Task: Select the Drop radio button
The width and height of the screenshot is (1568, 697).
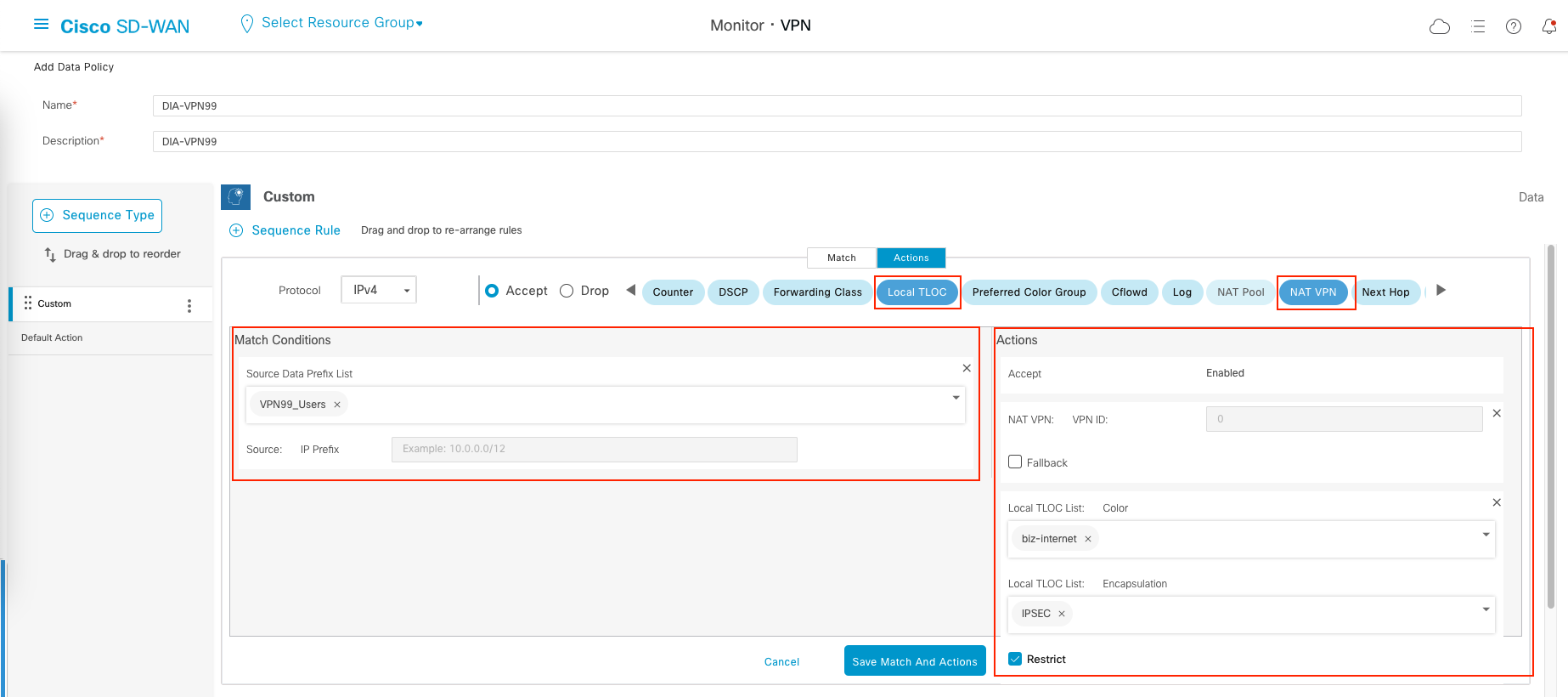Action: click(x=567, y=291)
